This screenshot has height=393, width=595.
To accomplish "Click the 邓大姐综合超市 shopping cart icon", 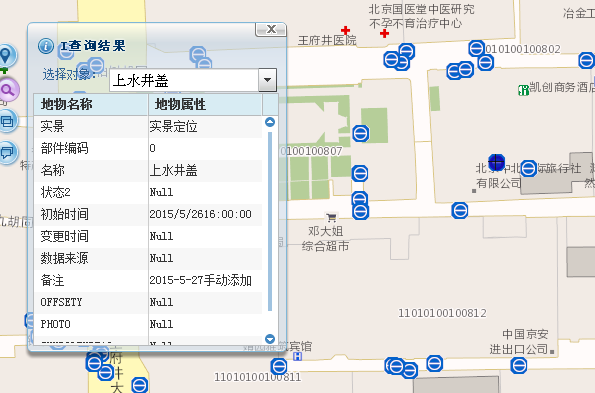I will point(331,217).
